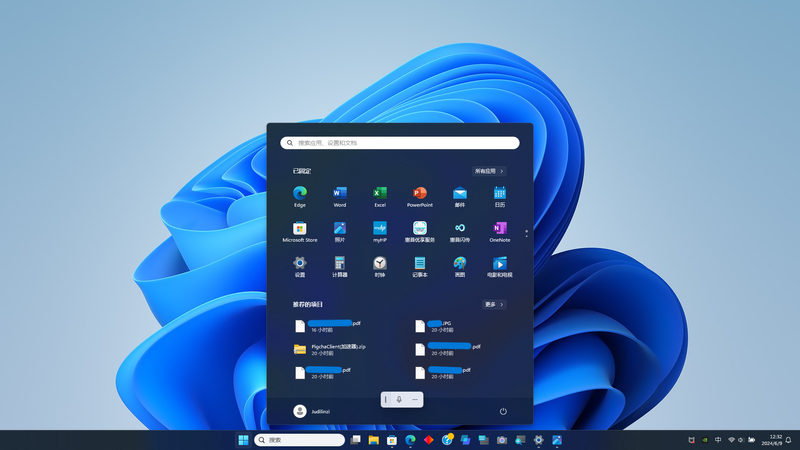Viewport: 800px width, 450px height.
Task: Expand 所有应用 all apps list
Action: (x=489, y=171)
